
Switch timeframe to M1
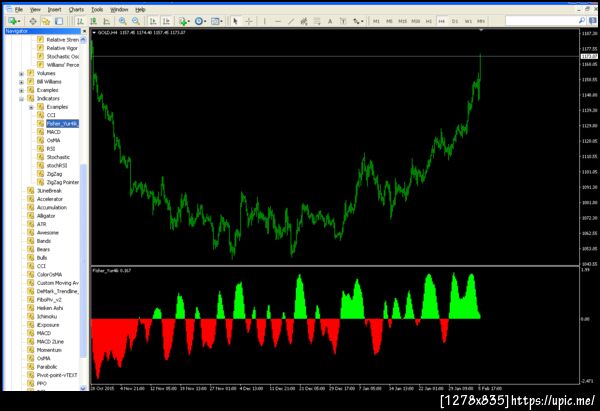pos(376,21)
